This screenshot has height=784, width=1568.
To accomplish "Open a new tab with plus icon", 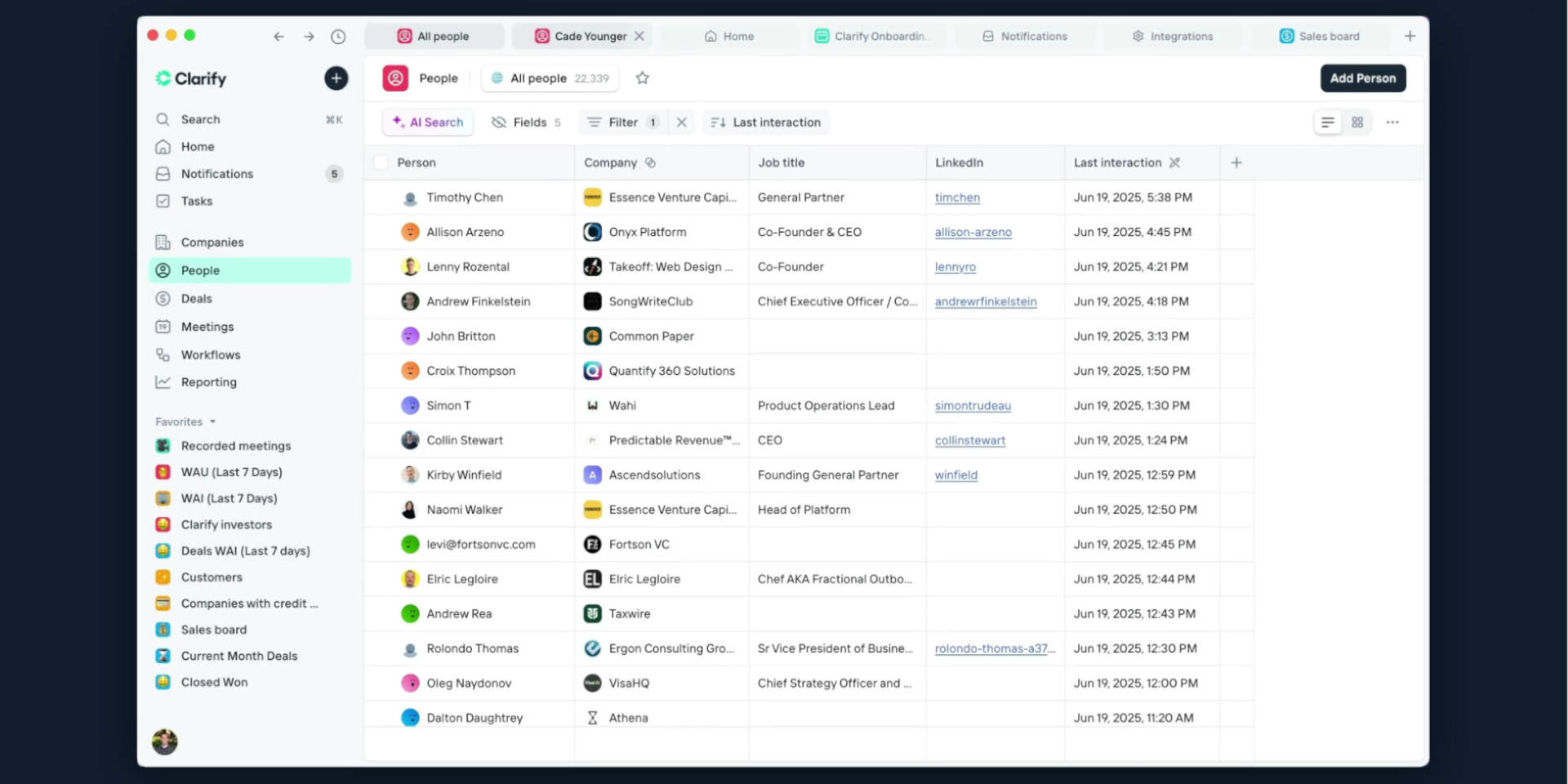I will point(1410,36).
